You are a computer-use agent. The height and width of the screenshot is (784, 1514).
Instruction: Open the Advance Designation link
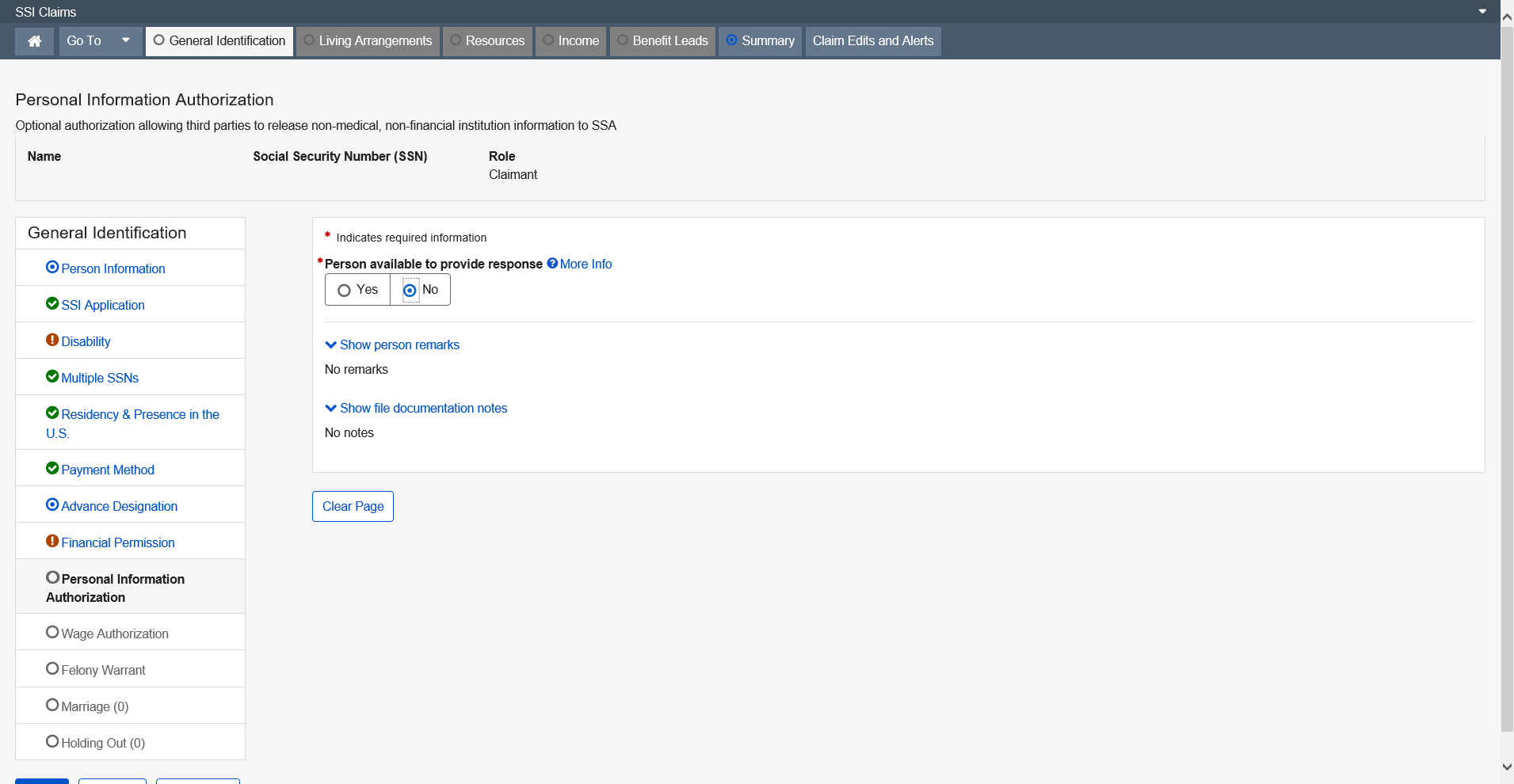tap(119, 506)
